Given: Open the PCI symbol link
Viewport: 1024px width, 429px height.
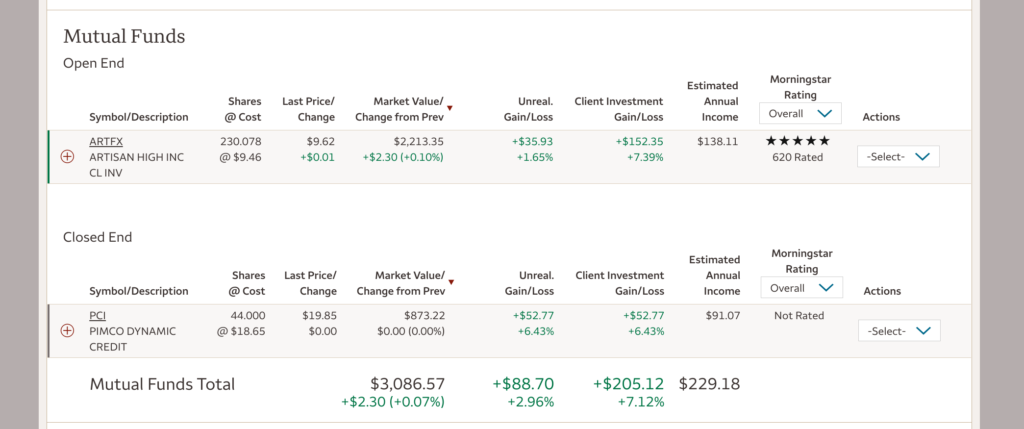Looking at the screenshot, I should [x=97, y=315].
